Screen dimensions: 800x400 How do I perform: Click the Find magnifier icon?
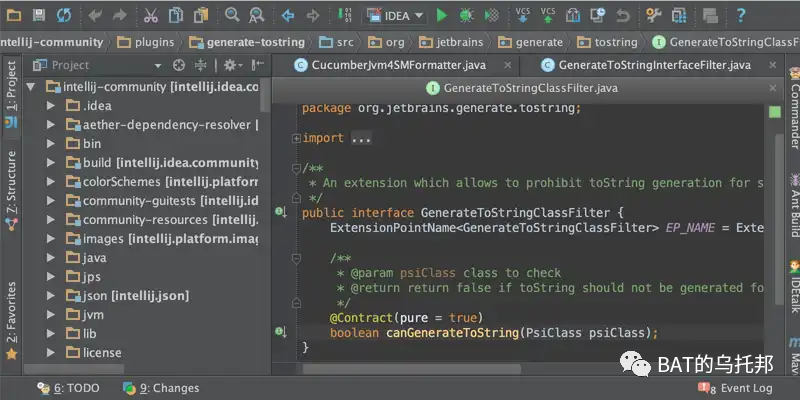coord(232,15)
